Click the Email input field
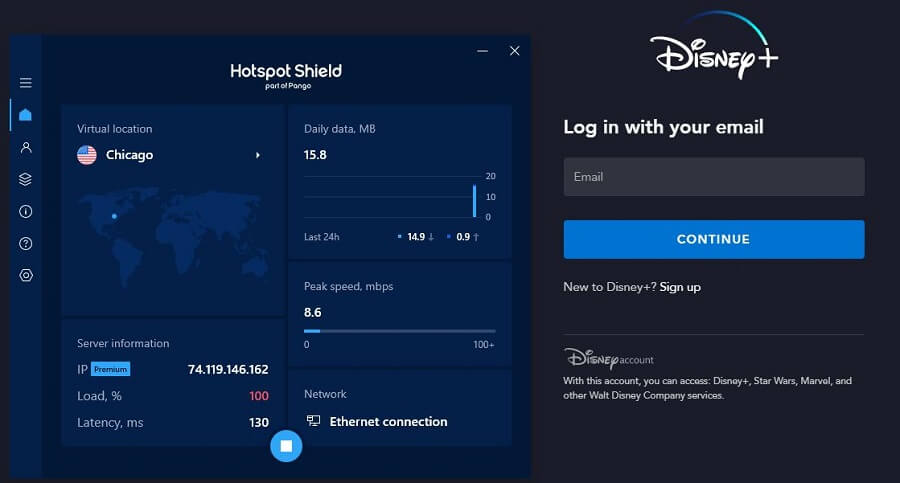This screenshot has width=900, height=483. pos(714,177)
